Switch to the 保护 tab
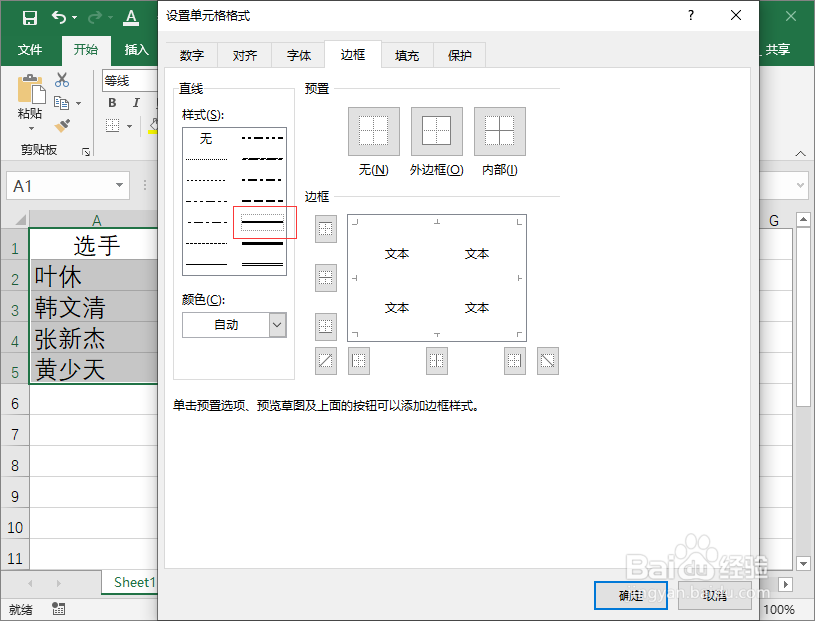The image size is (815, 621). (x=459, y=55)
